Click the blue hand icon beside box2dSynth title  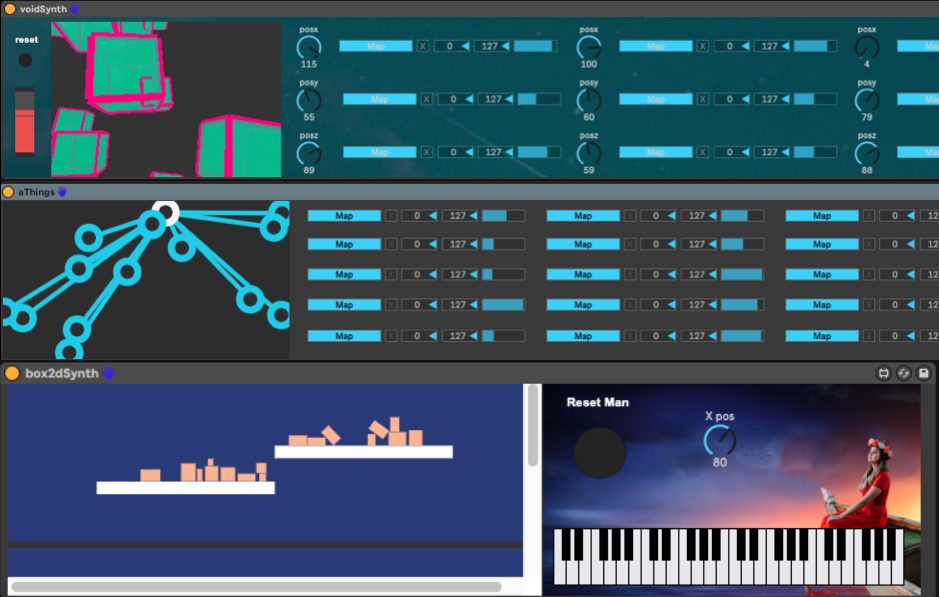tap(108, 373)
